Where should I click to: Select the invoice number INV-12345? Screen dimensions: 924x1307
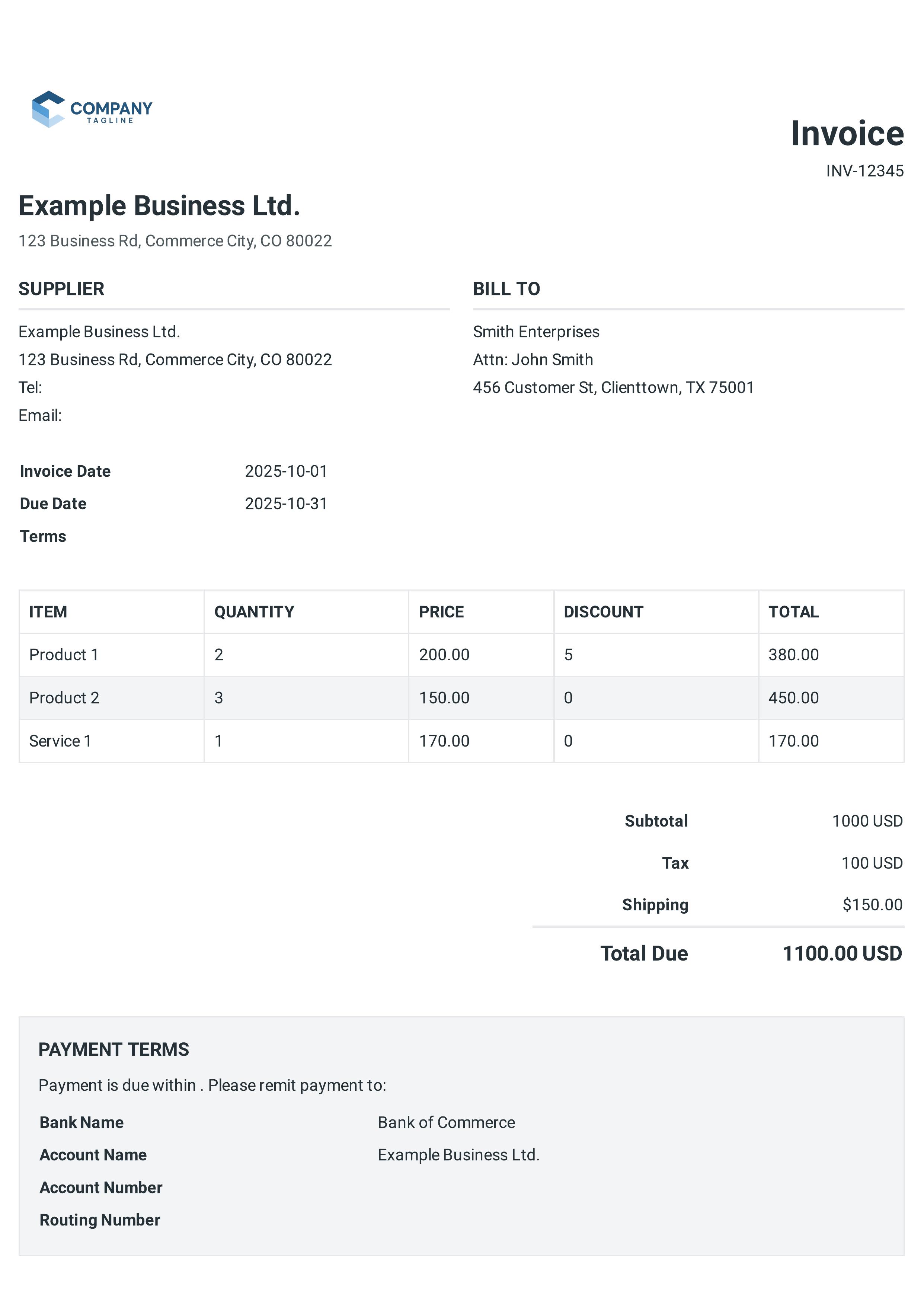point(864,171)
